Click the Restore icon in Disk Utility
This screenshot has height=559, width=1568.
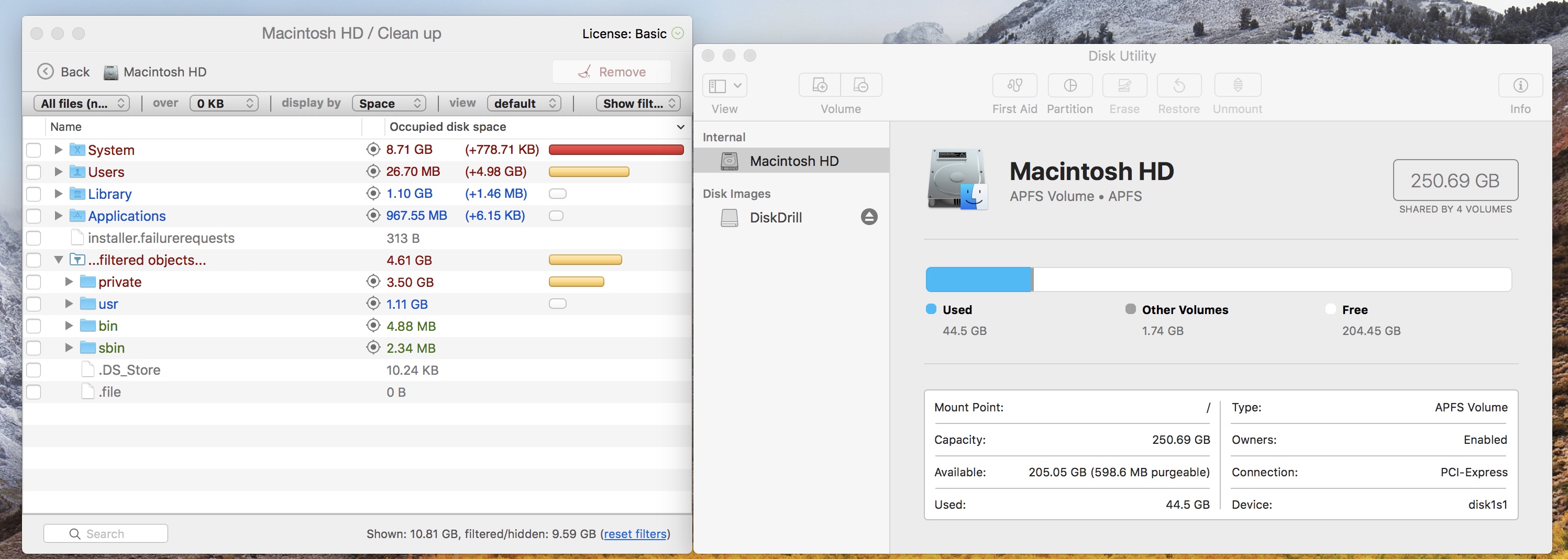tap(1179, 85)
